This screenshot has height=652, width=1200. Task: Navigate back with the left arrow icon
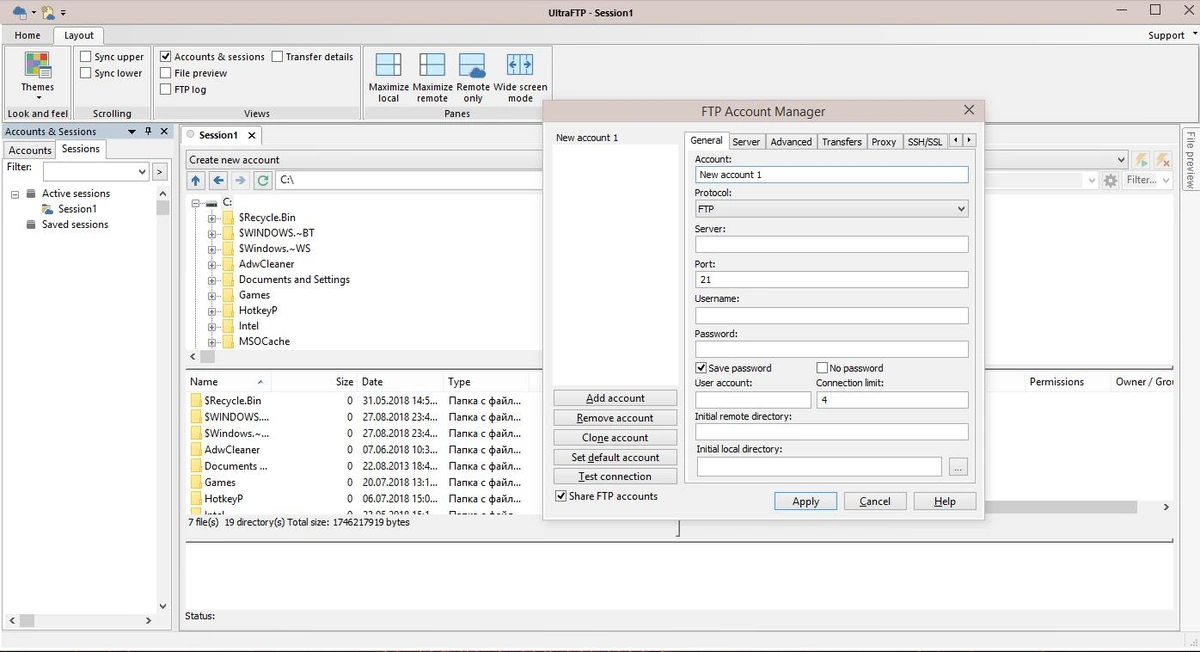tap(218, 180)
